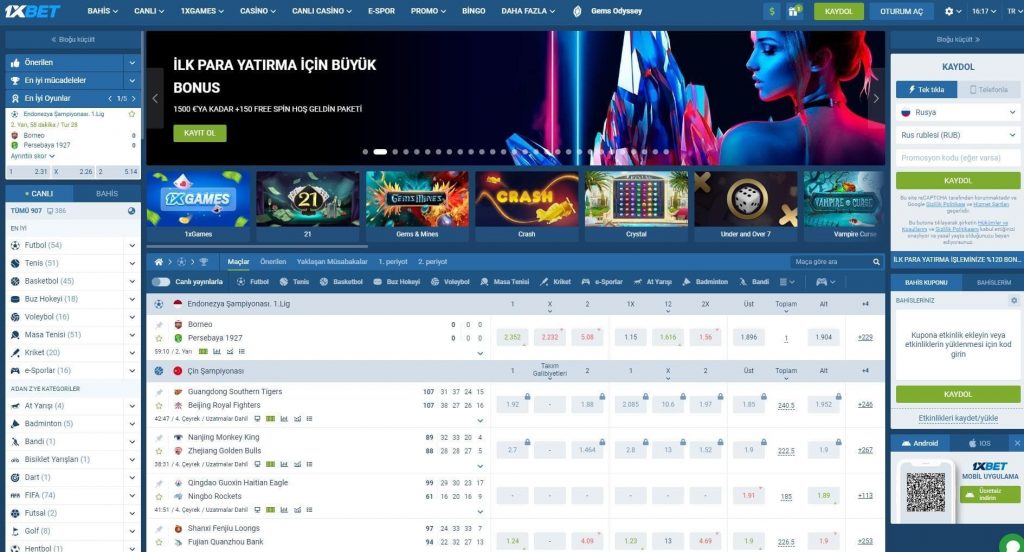Select Bandi filter
Image resolution: width=1024 pixels, height=552 pixels.
[754, 282]
